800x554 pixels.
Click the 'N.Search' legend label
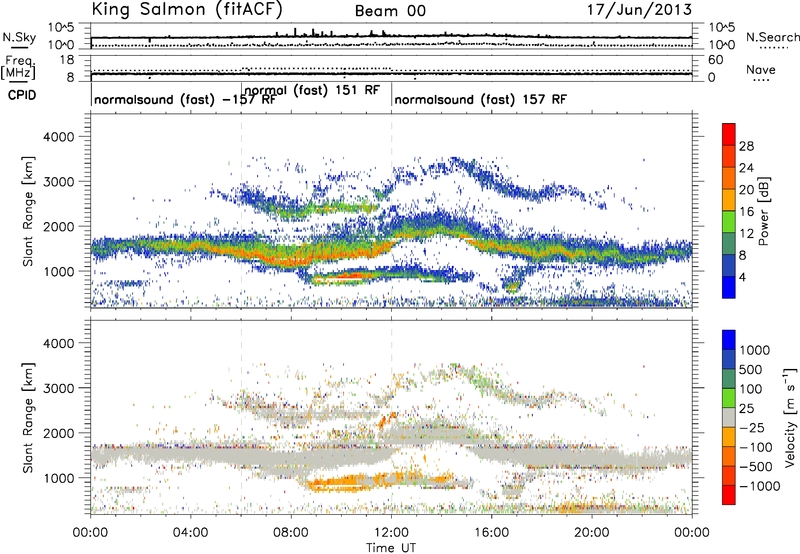[x=772, y=37]
